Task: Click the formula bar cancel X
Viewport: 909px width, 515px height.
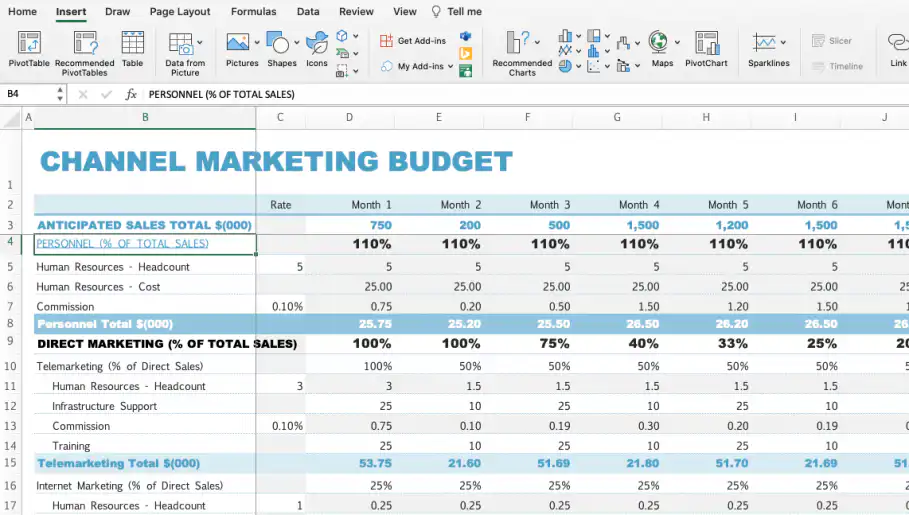Action: [83, 95]
